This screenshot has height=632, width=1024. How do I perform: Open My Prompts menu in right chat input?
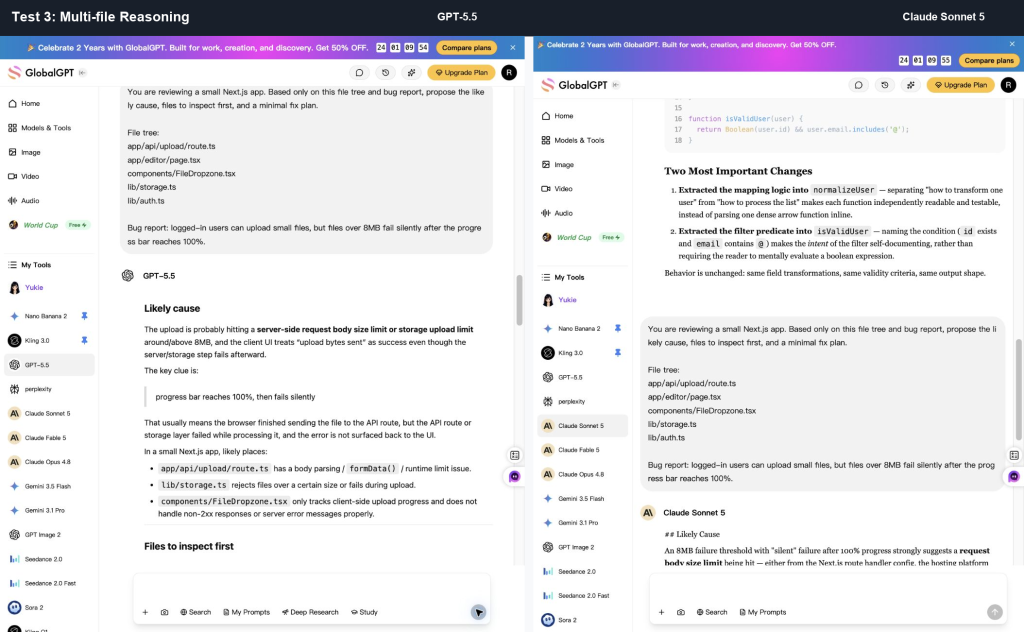pos(763,612)
